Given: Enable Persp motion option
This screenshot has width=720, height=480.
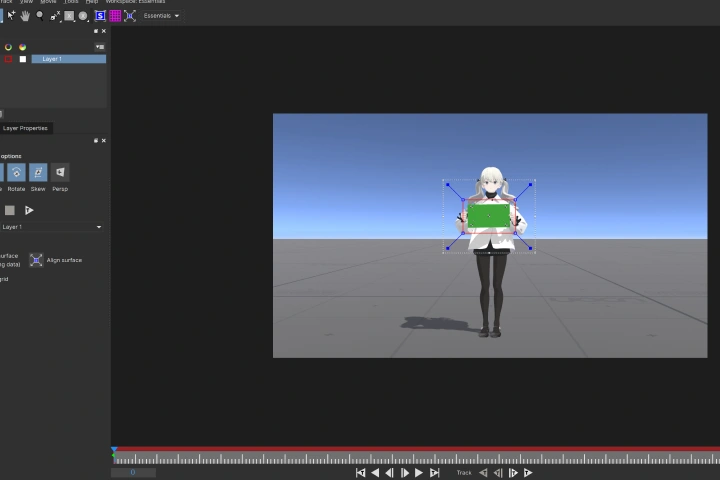Looking at the screenshot, I should pyautogui.click(x=60, y=172).
